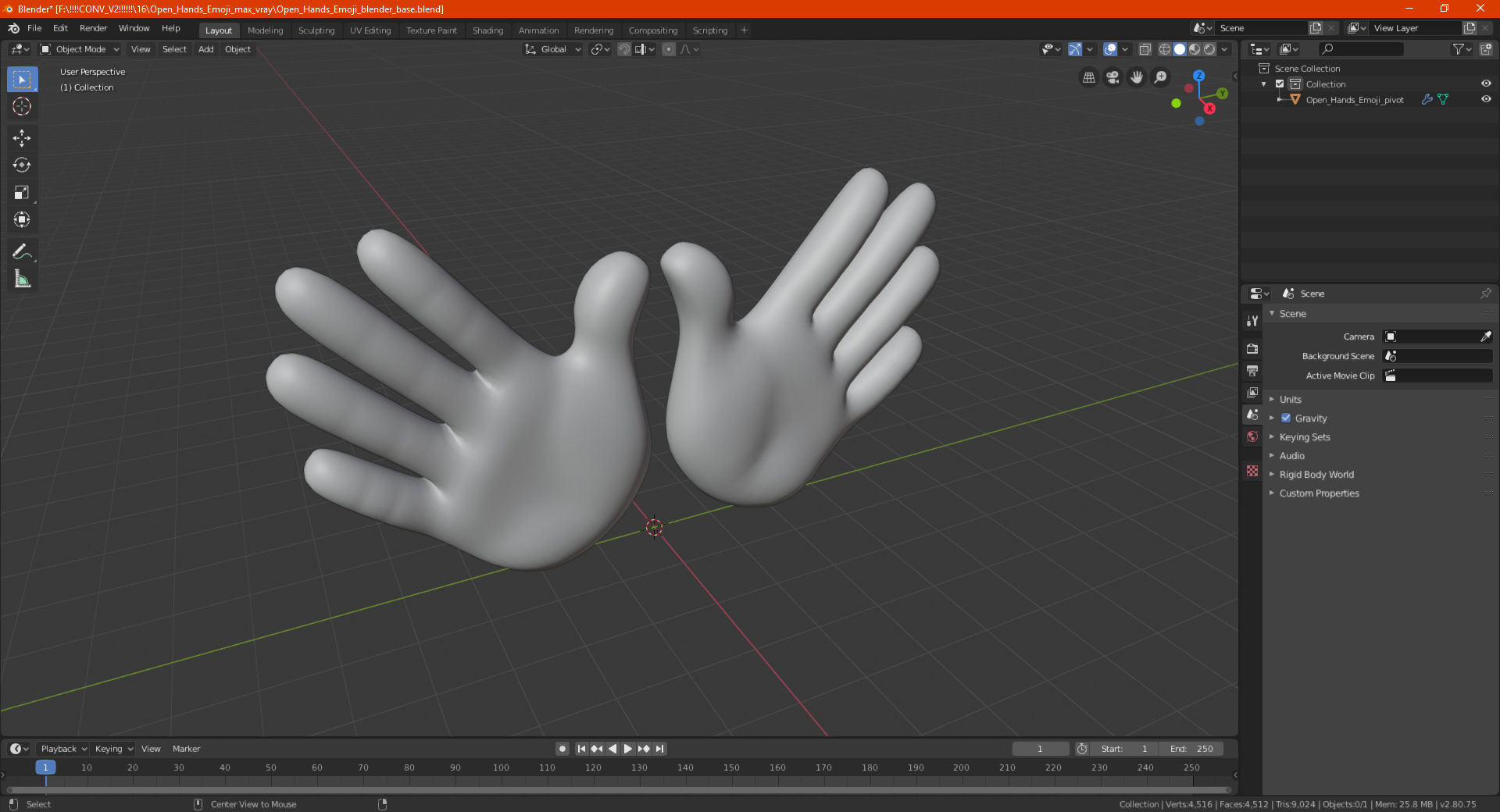Expand the Audio panel
1500x812 pixels.
pos(1292,455)
